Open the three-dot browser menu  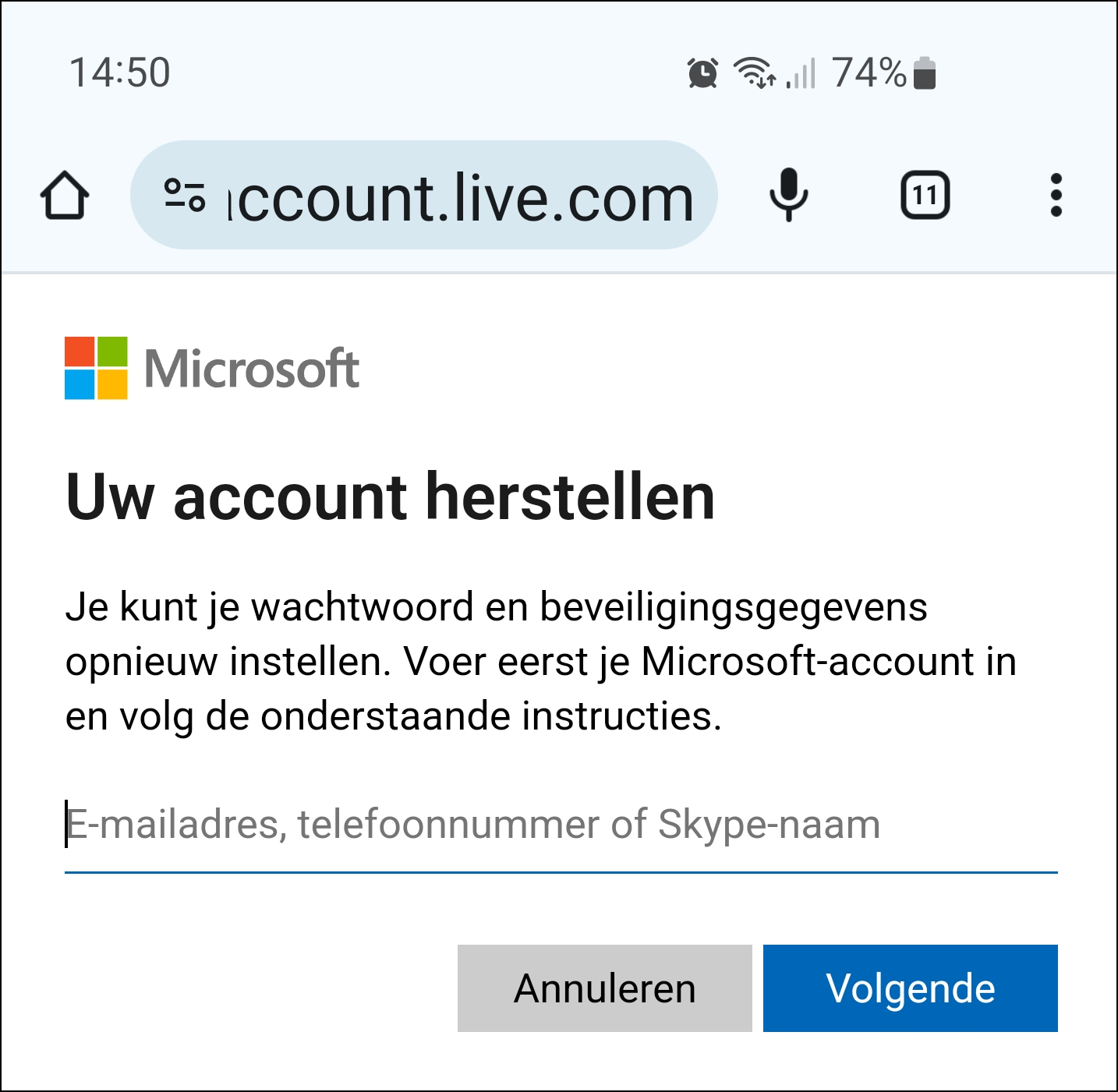[1056, 195]
